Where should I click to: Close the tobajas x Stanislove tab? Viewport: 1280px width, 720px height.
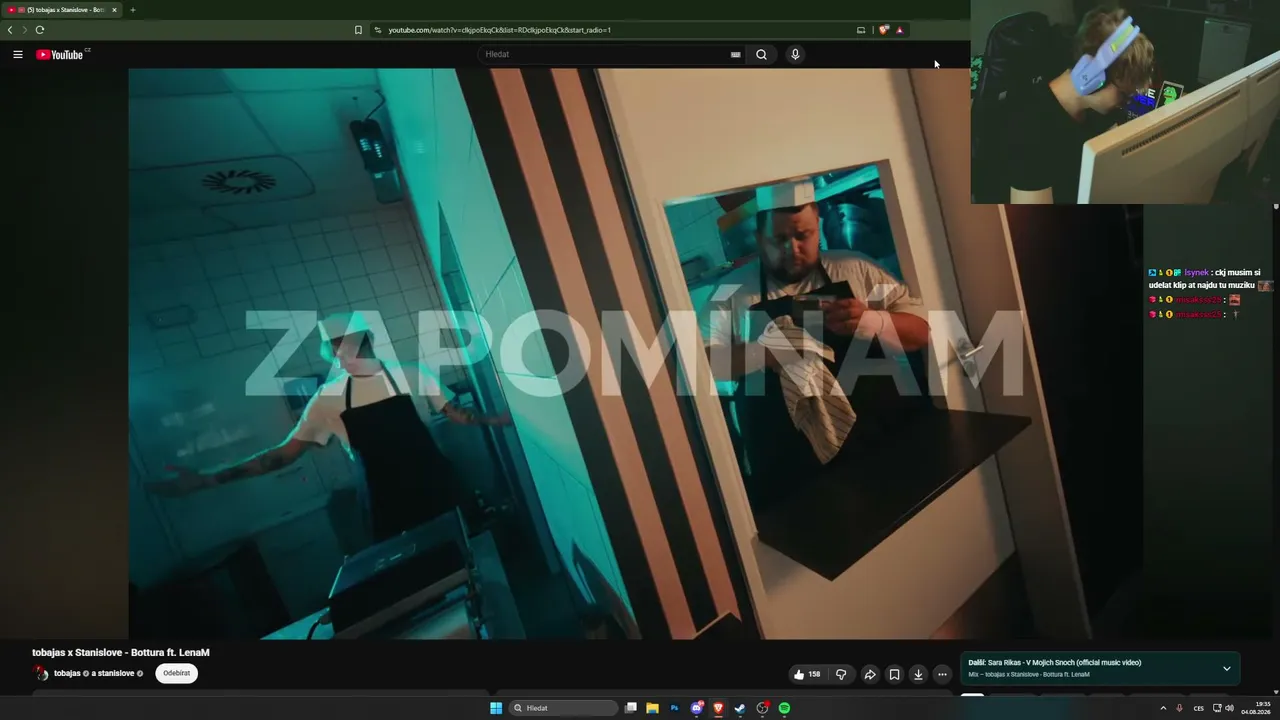pos(114,10)
